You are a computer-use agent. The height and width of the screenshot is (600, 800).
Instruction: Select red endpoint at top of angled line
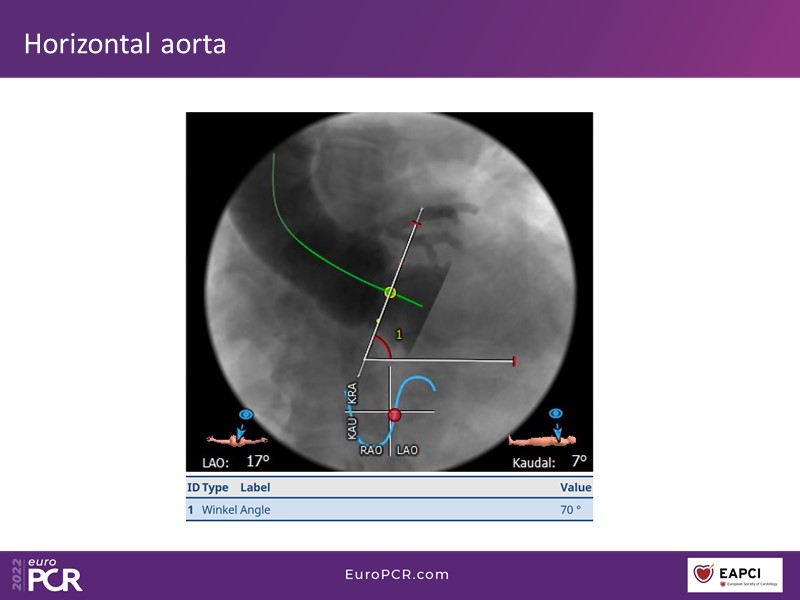416,225
